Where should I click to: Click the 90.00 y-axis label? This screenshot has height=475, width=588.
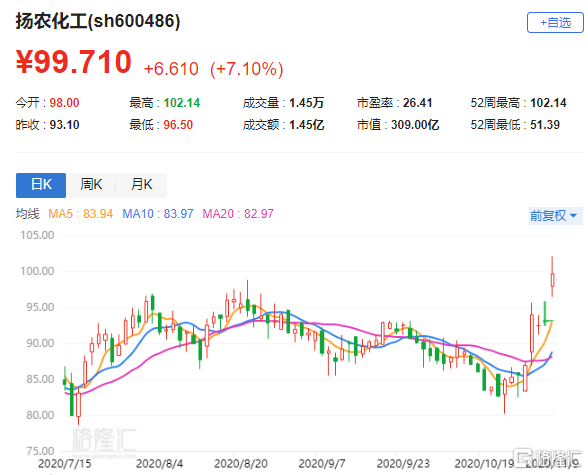click(x=40, y=343)
